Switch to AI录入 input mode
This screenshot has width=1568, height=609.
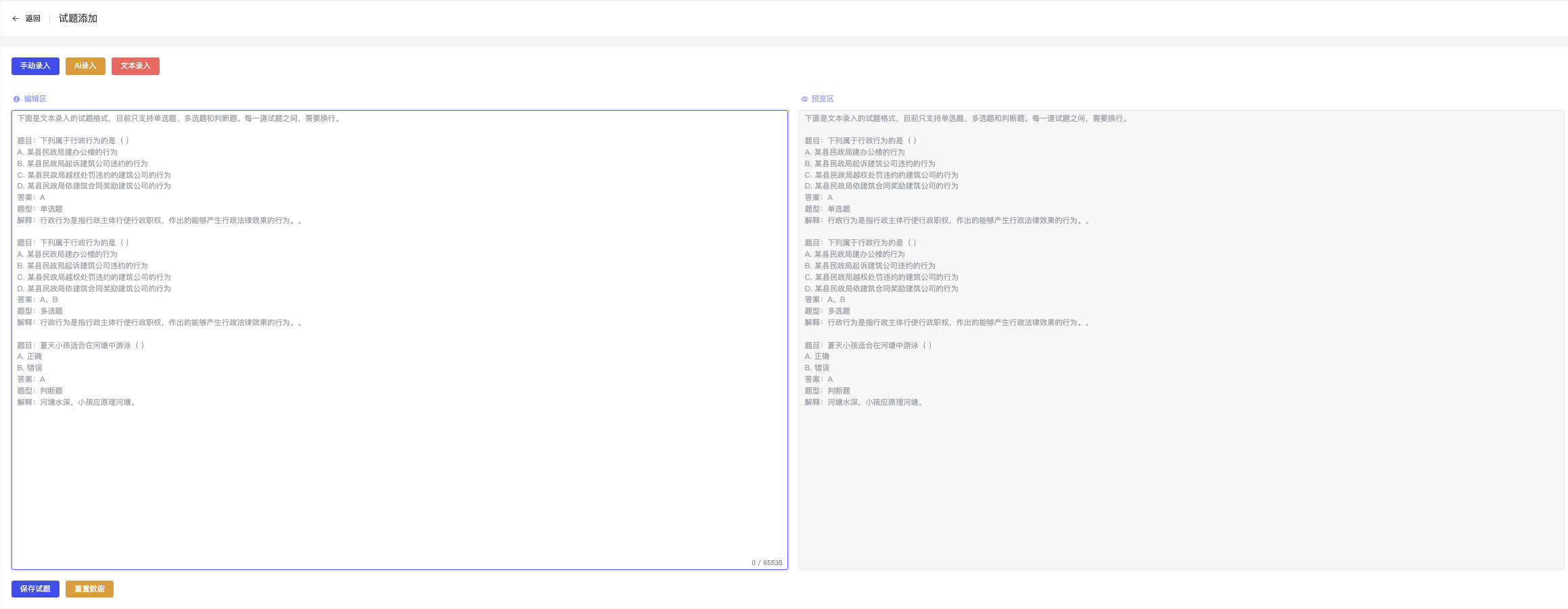[x=85, y=66]
